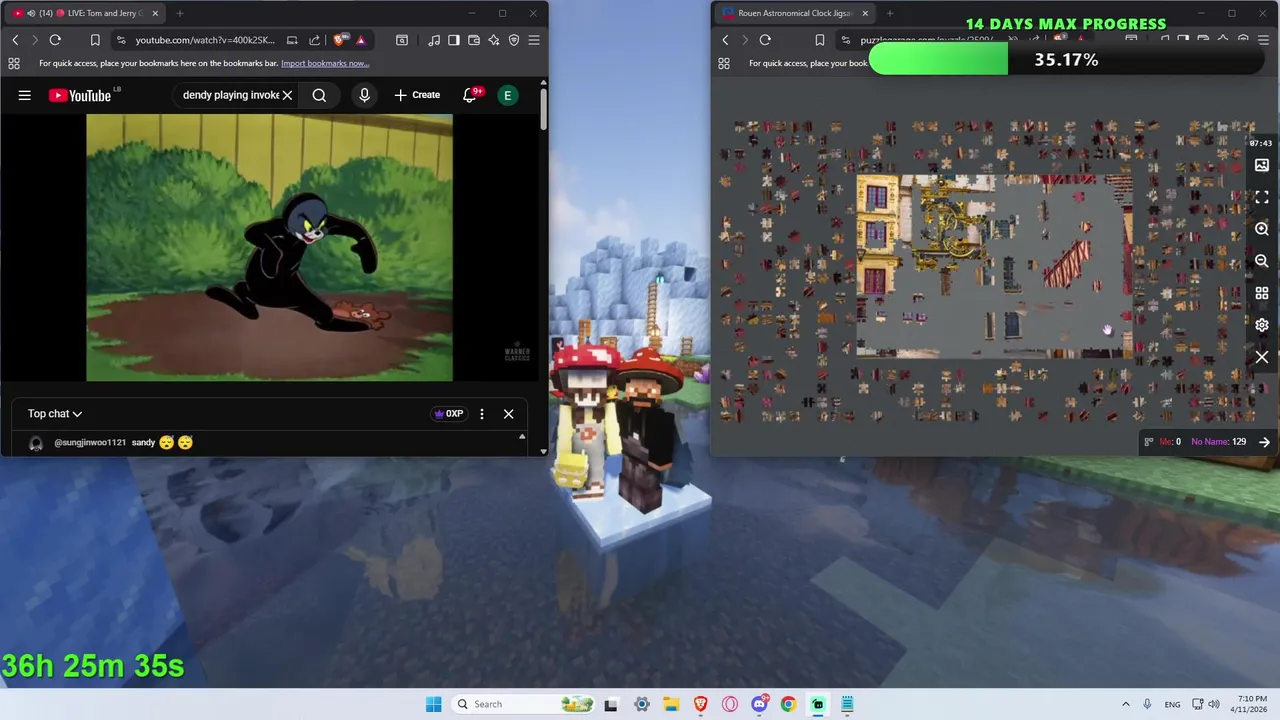Start YouTube voice search with microphone
The width and height of the screenshot is (1280, 720).
click(x=364, y=95)
